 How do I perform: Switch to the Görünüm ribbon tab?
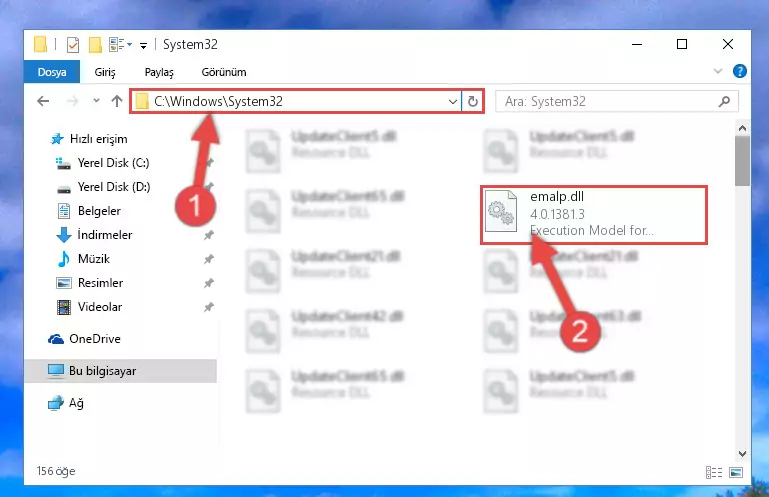[224, 72]
